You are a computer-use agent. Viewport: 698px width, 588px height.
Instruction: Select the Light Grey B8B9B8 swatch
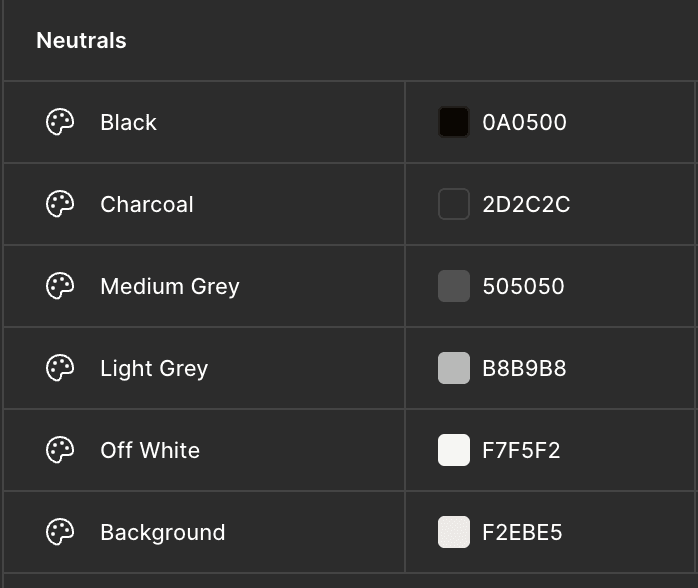click(x=454, y=368)
